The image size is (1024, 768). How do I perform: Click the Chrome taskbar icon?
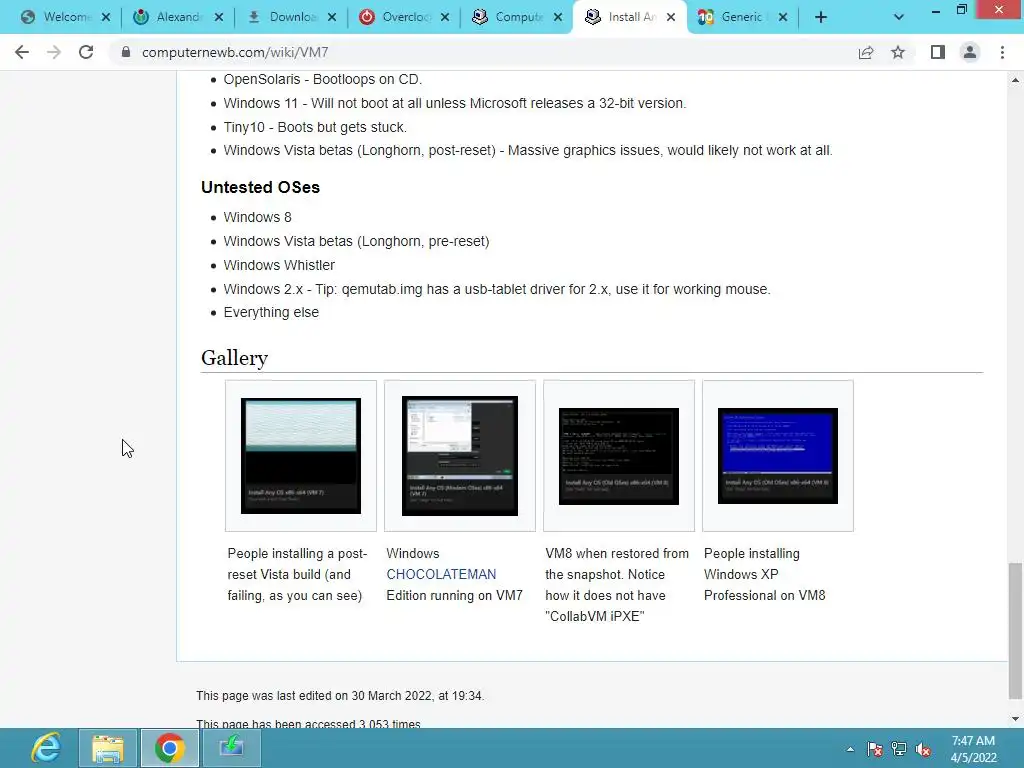(169, 748)
